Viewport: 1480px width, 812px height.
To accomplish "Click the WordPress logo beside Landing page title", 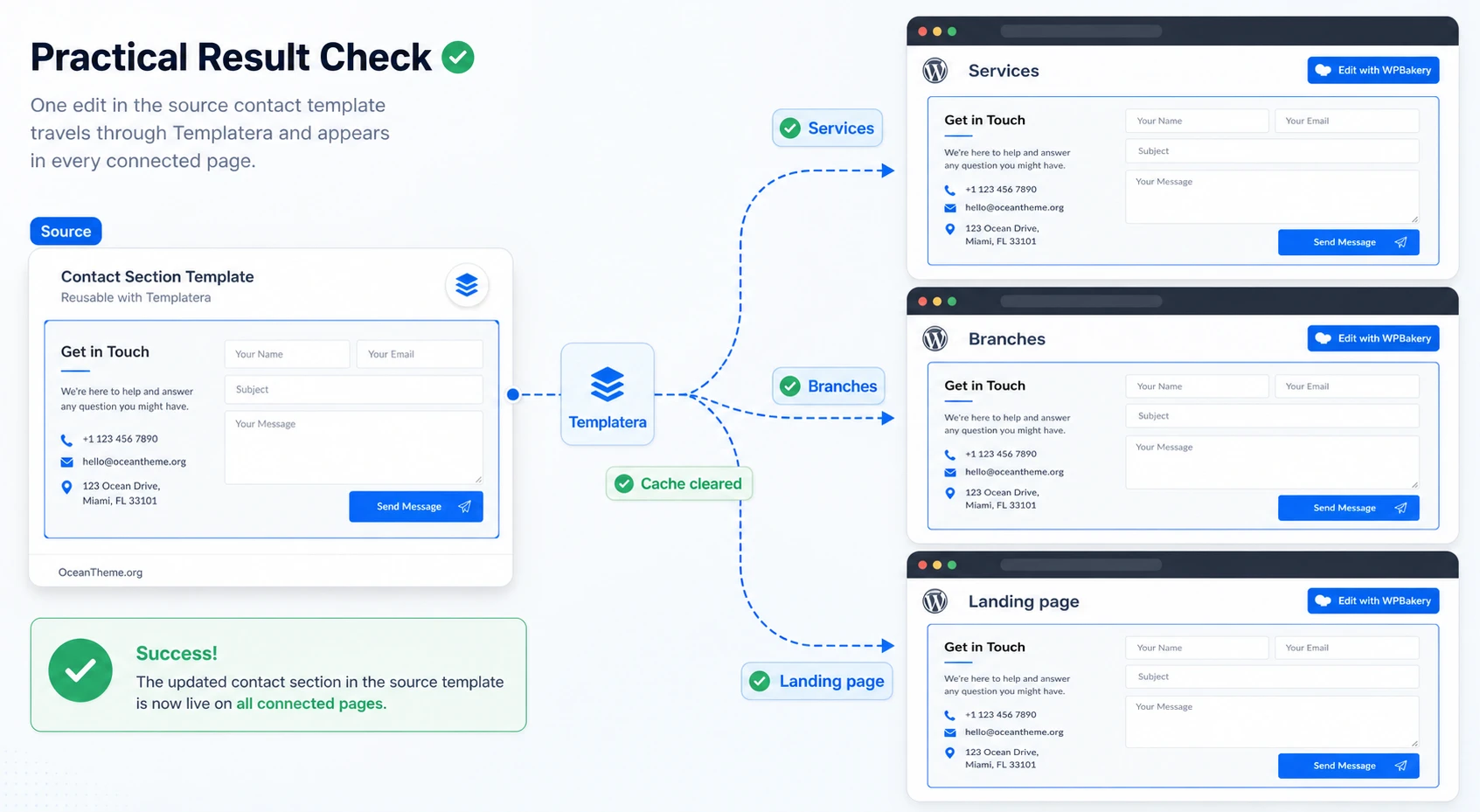I will click(x=935, y=601).
